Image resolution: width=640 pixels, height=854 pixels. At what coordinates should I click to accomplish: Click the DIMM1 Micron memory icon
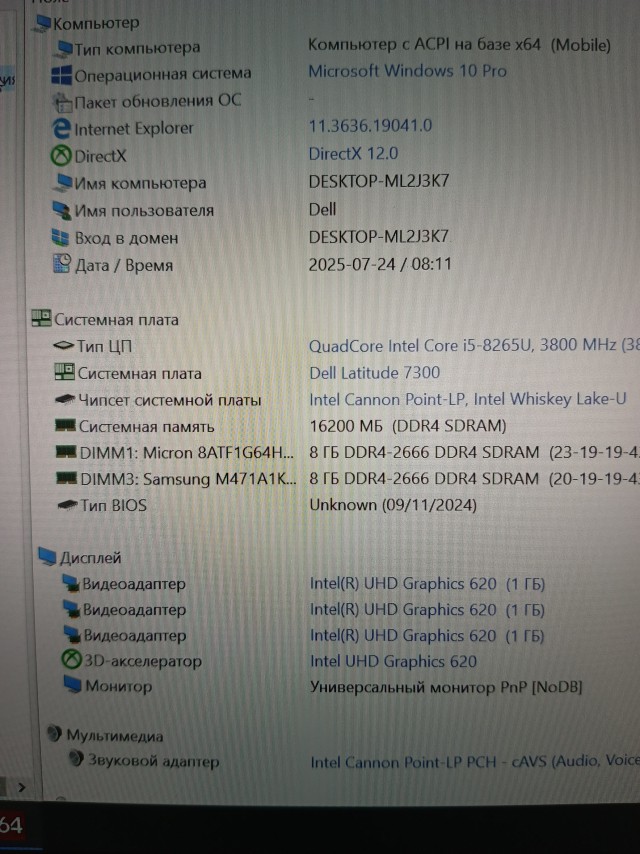67,453
